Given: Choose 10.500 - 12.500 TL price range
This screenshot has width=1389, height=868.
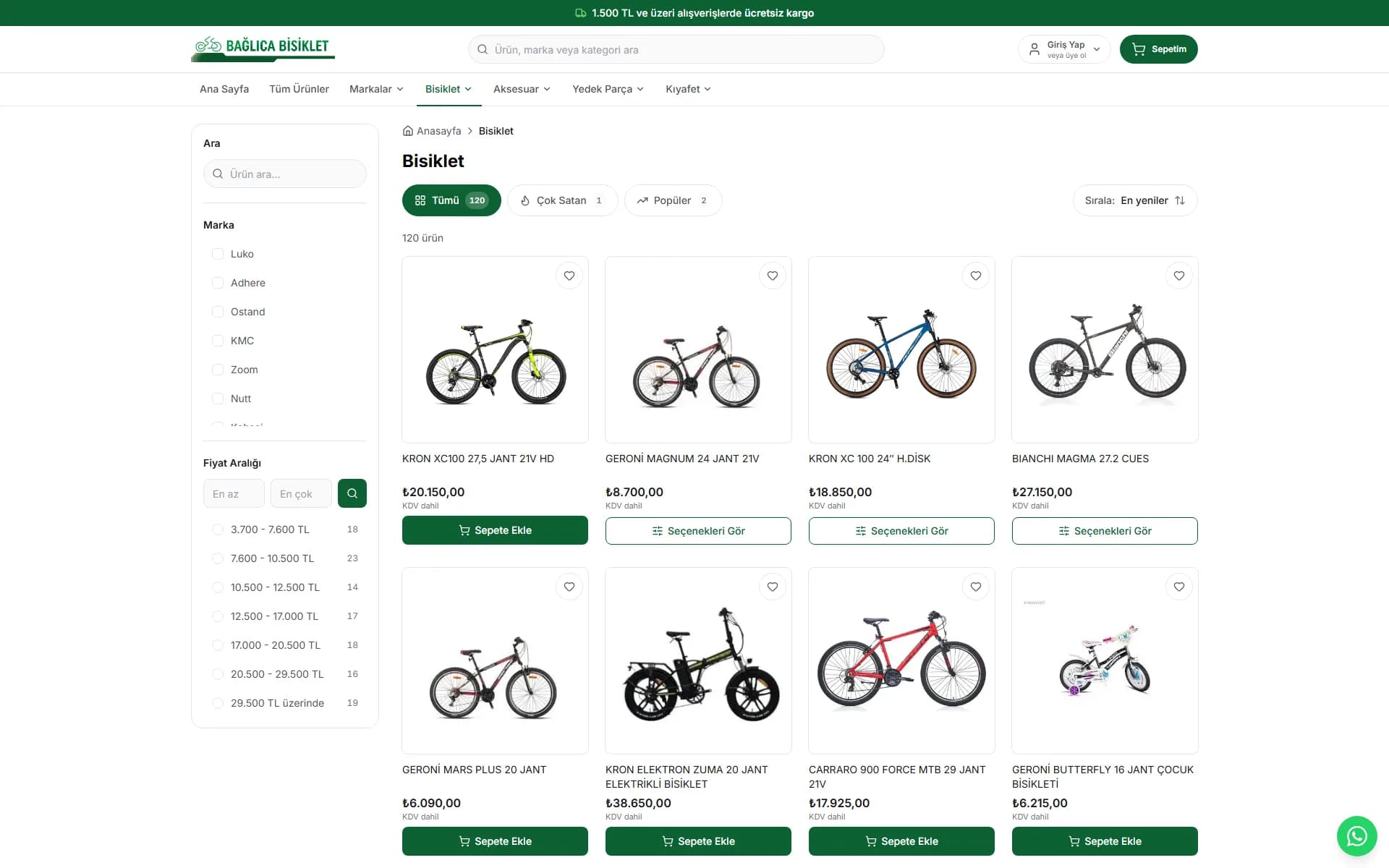Looking at the screenshot, I should tap(217, 587).
